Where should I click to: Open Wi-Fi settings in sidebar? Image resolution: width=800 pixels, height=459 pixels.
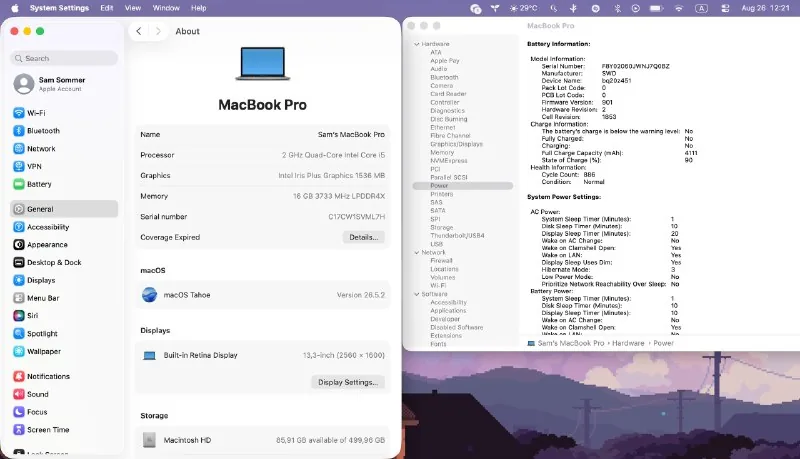[x=64, y=113]
